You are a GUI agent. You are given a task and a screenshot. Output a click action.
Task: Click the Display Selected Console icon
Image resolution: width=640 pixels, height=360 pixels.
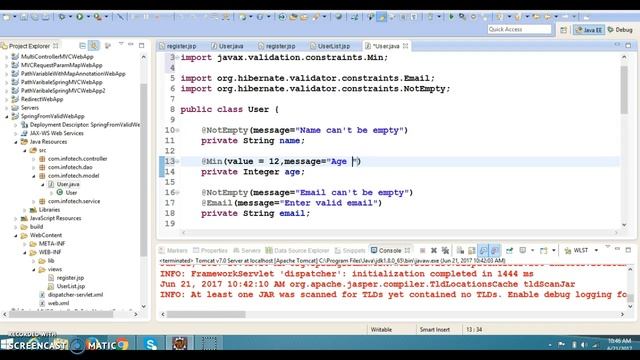pyautogui.click(x=523, y=250)
